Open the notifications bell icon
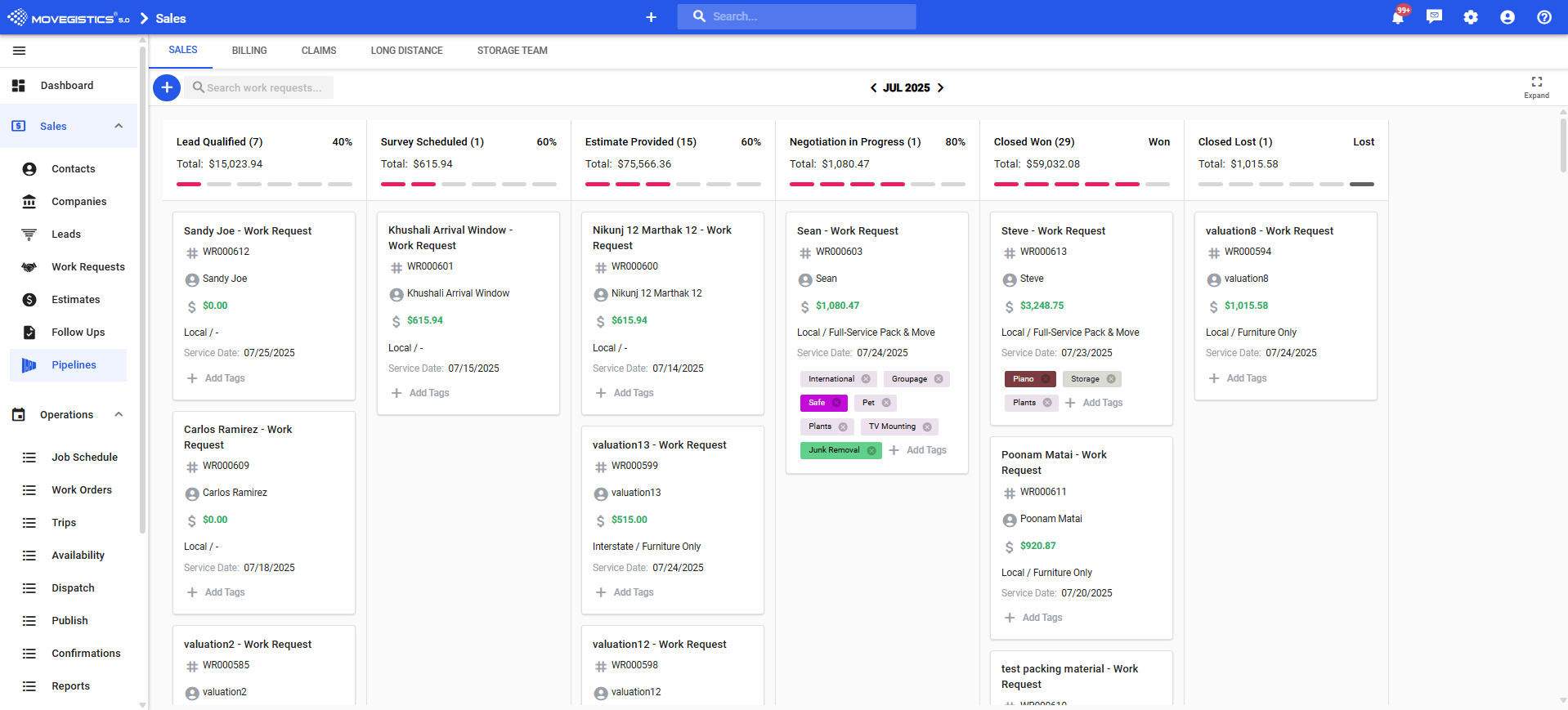The height and width of the screenshot is (710, 1568). coord(1397,18)
